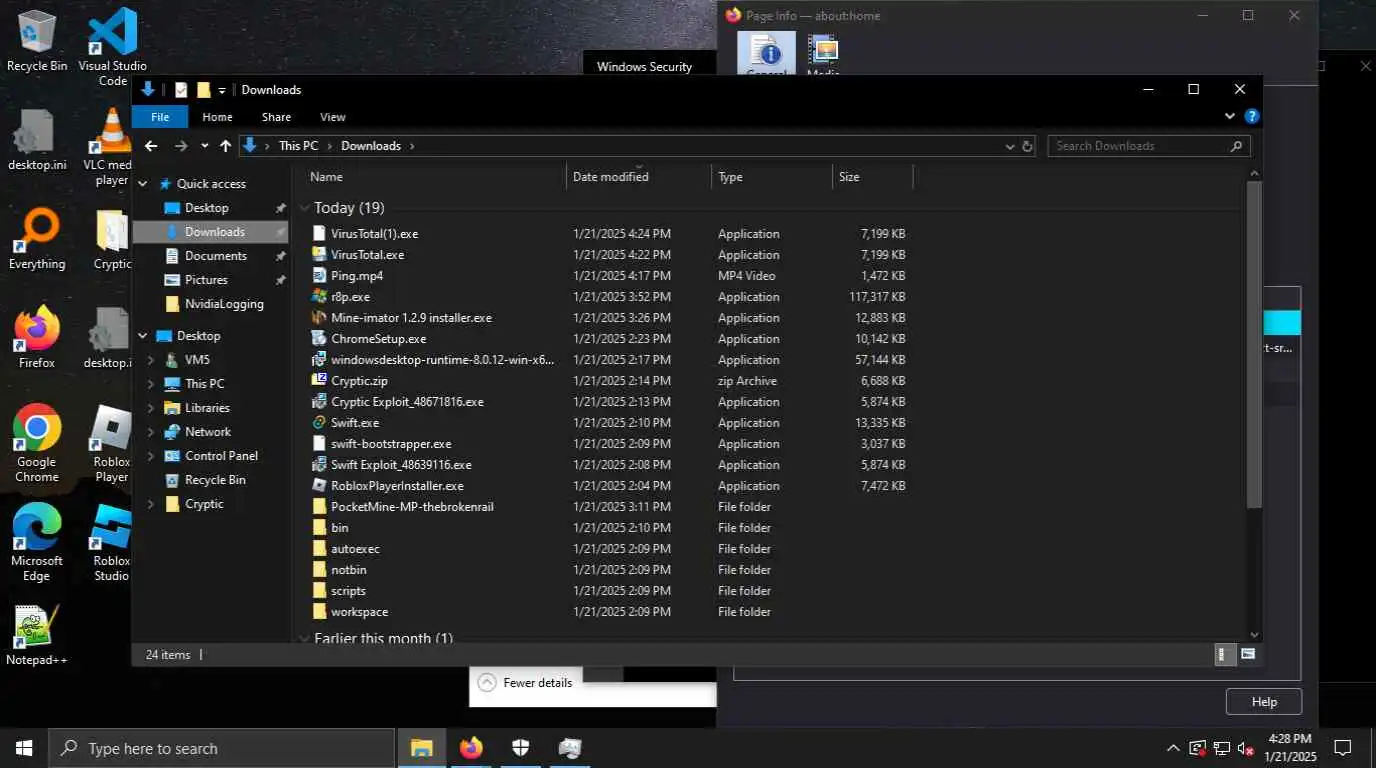Open the notification center icon
Image resolution: width=1376 pixels, height=768 pixels.
pos(1343,748)
